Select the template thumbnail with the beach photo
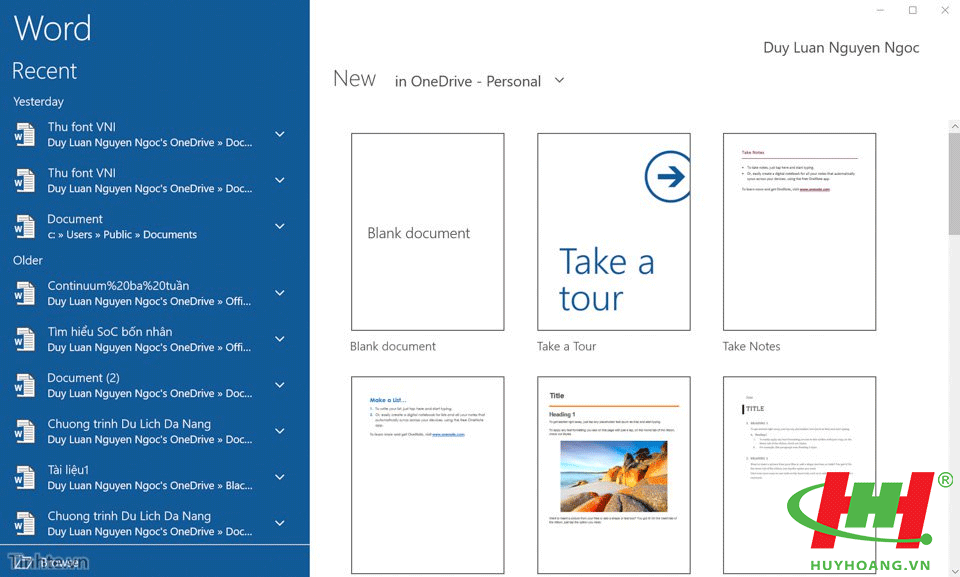960x577 pixels. [613, 475]
